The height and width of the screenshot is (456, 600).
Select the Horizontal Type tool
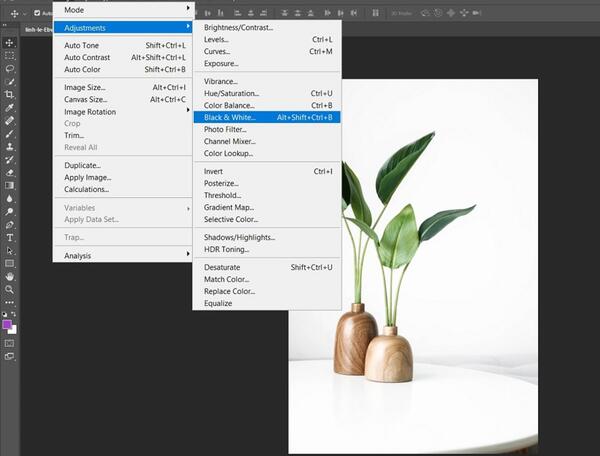tap(10, 238)
